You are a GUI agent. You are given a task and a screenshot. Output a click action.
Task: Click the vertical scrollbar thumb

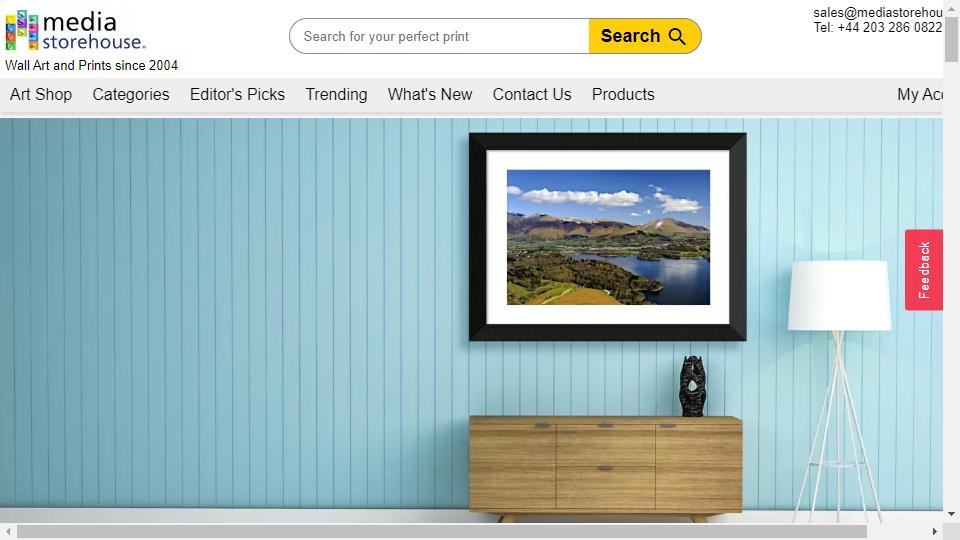pos(951,39)
